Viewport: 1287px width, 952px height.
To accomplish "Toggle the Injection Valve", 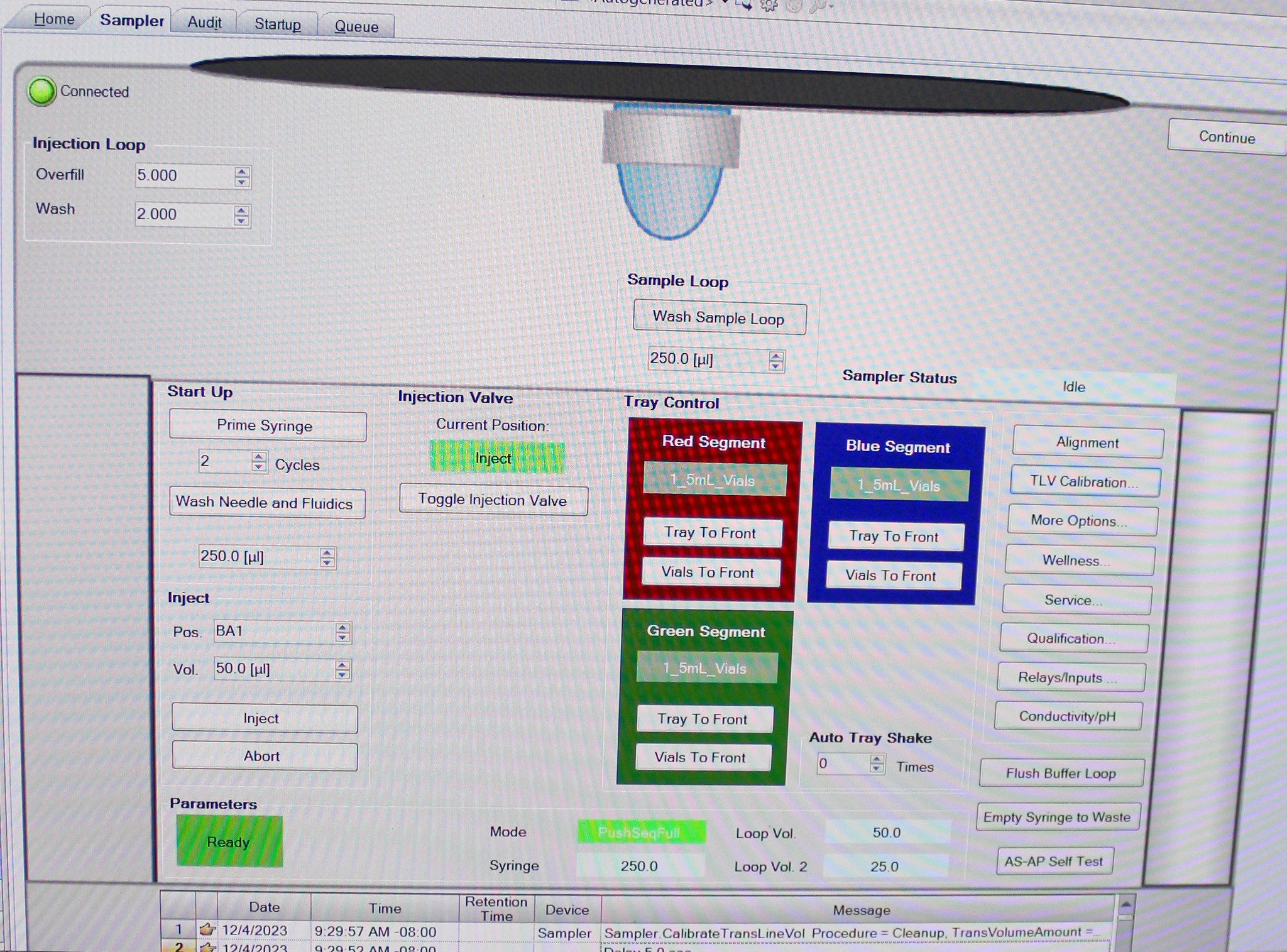I will (x=493, y=500).
